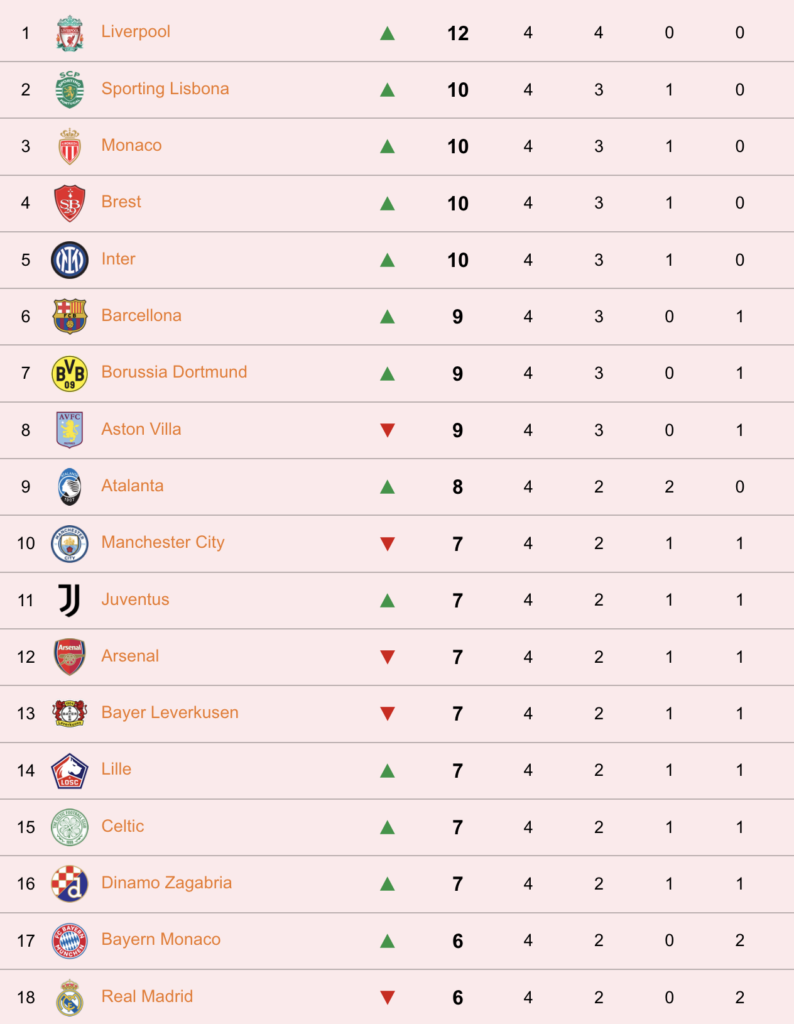This screenshot has width=794, height=1024.
Task: Select the Arsenal cannon crest
Action: click(x=69, y=656)
